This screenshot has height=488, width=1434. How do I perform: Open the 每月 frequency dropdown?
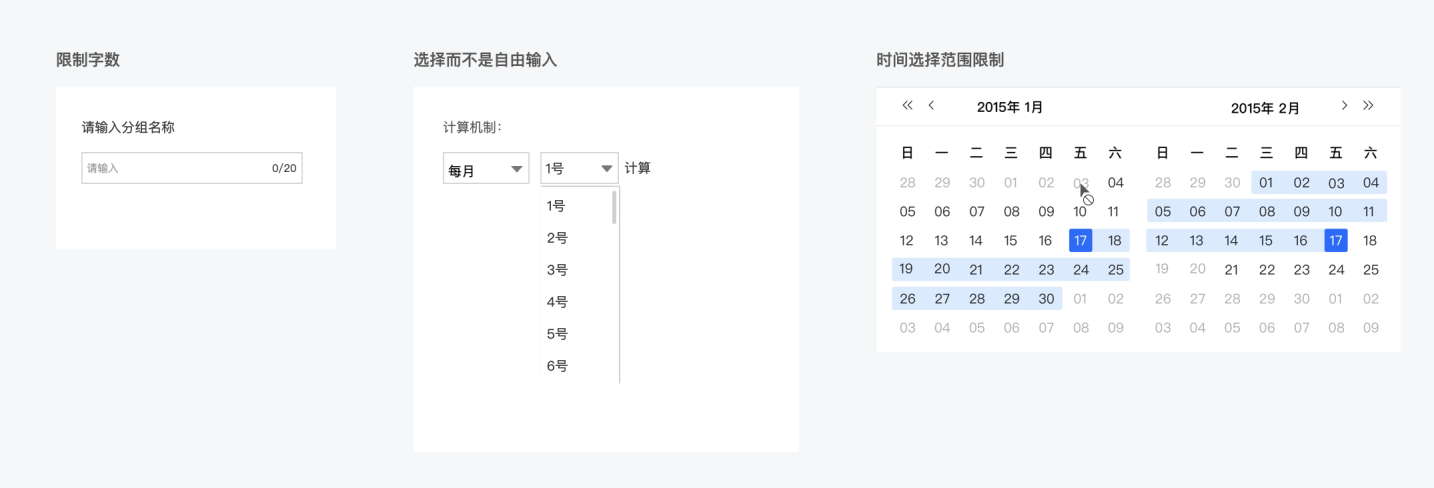click(486, 169)
